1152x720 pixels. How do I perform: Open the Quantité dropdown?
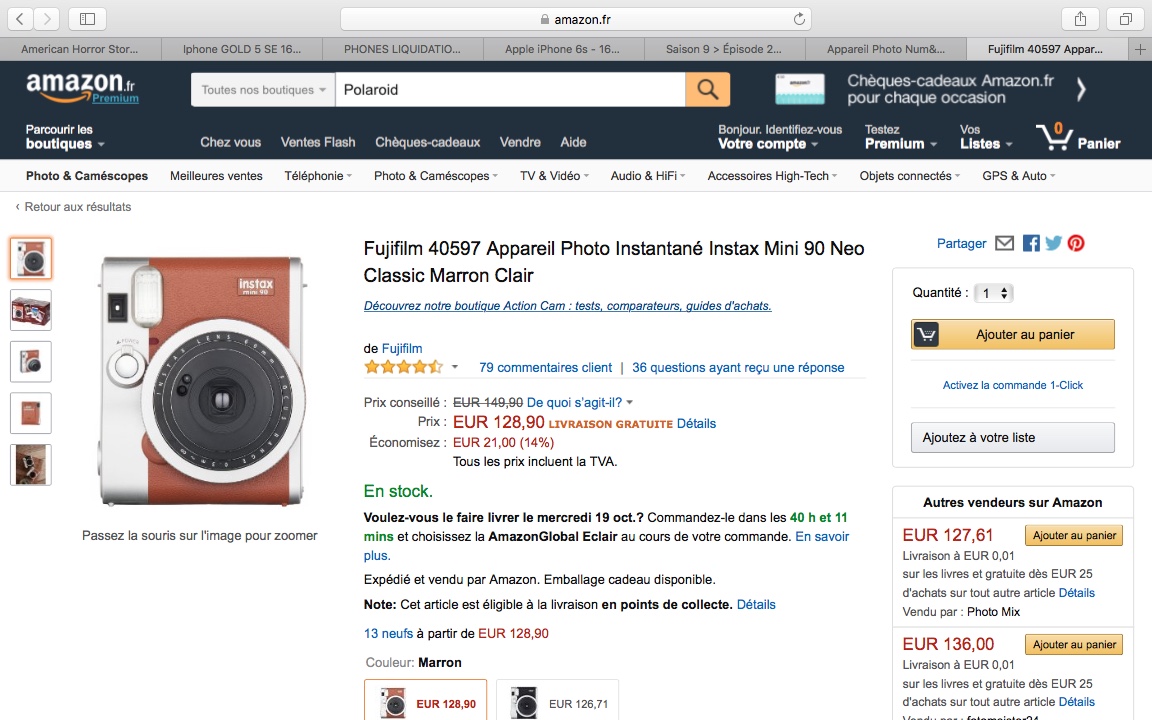[996, 293]
